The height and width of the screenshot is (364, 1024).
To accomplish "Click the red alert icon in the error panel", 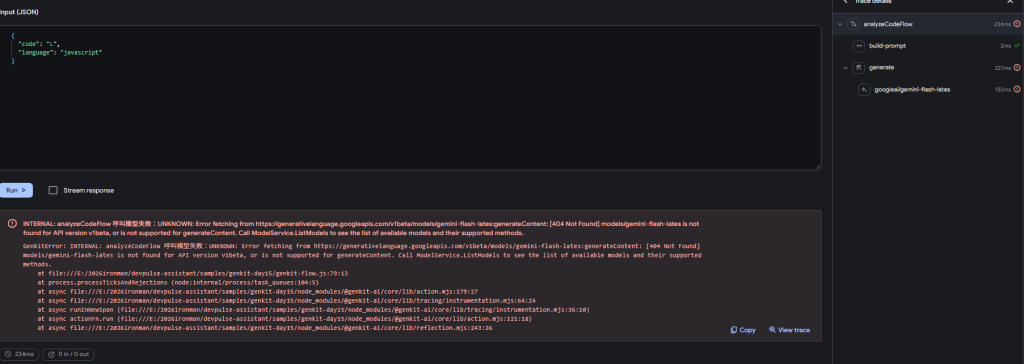I will click(12, 223).
